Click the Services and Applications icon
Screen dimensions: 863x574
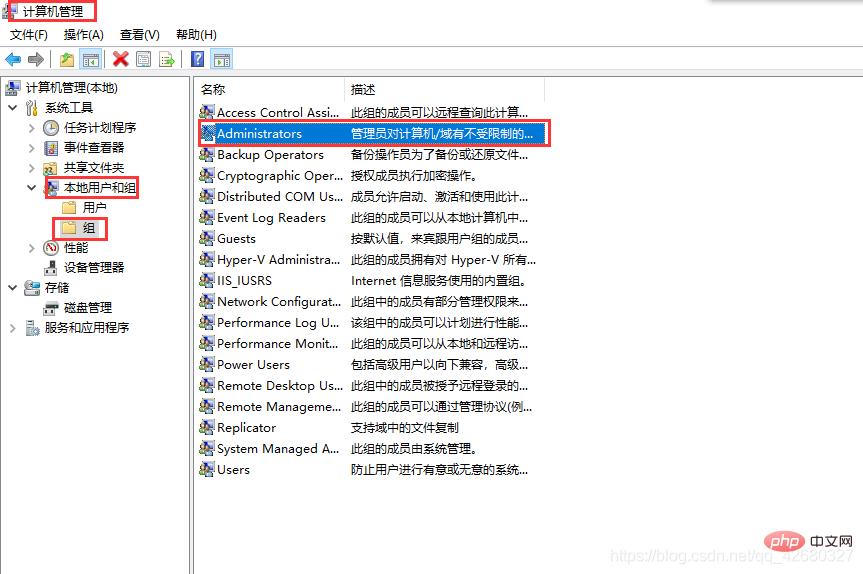point(32,328)
